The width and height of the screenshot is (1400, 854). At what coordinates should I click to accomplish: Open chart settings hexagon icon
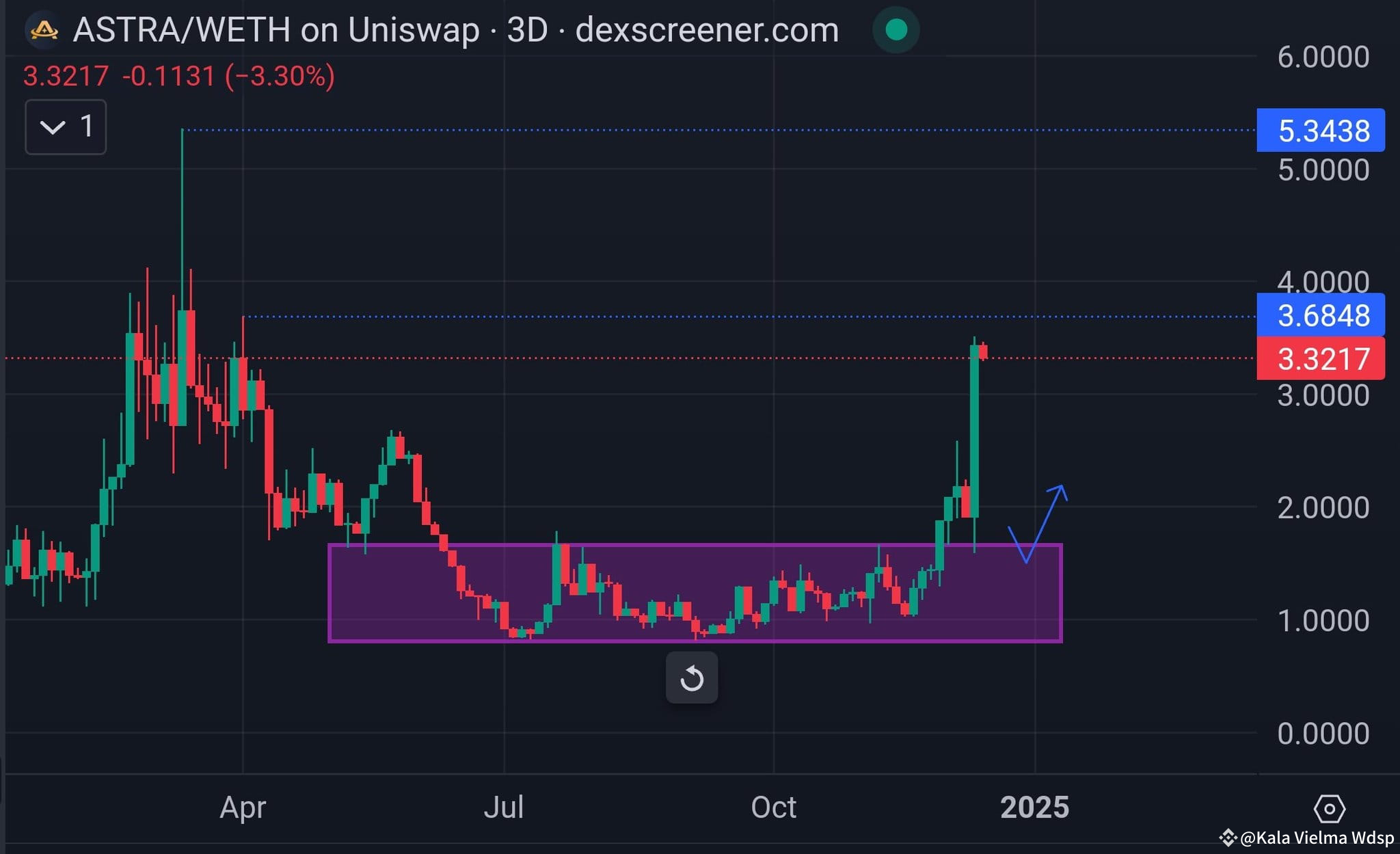click(1329, 809)
